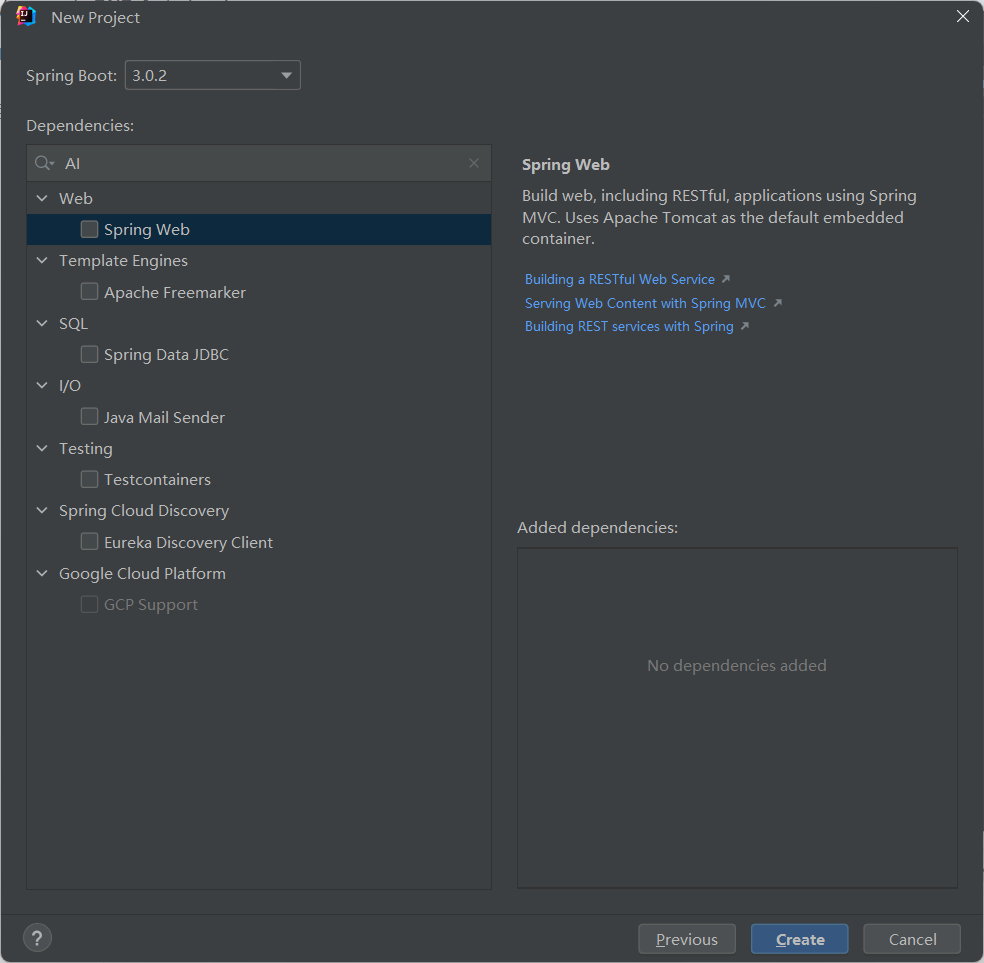The width and height of the screenshot is (984, 963).
Task: Click the Template Engines category label
Action: click(x=123, y=261)
